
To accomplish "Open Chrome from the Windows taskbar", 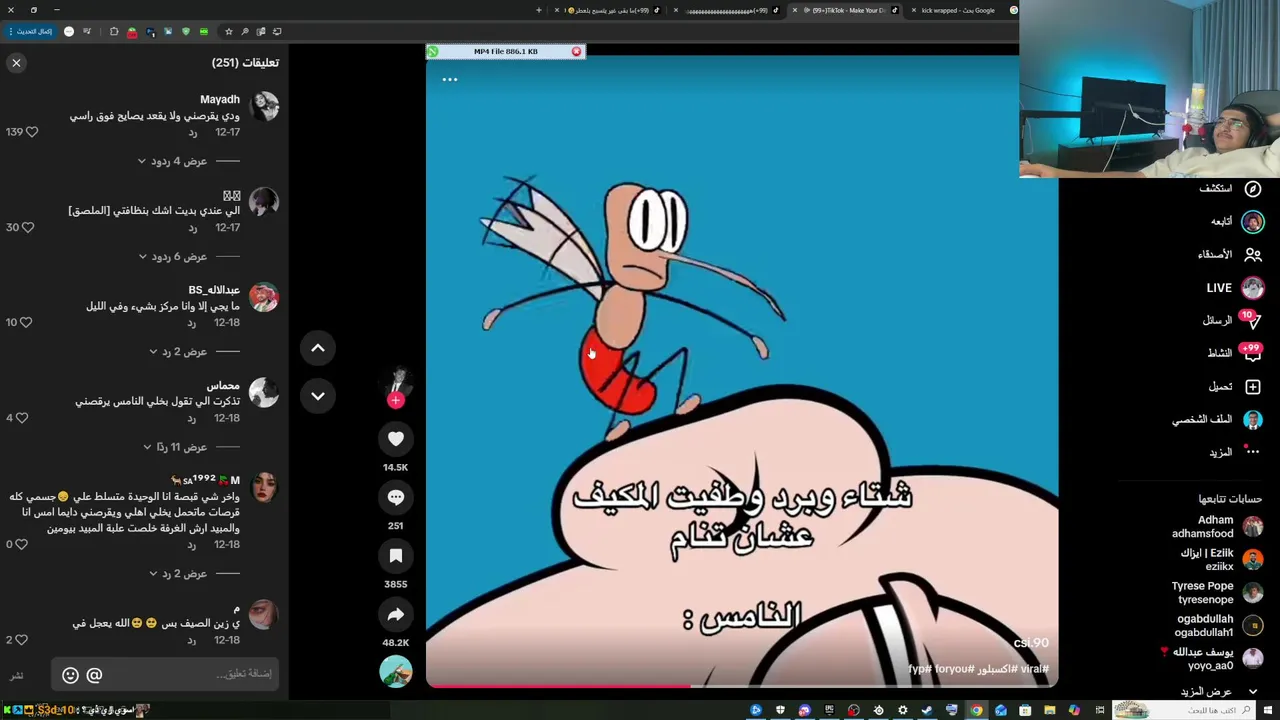I will click(976, 710).
